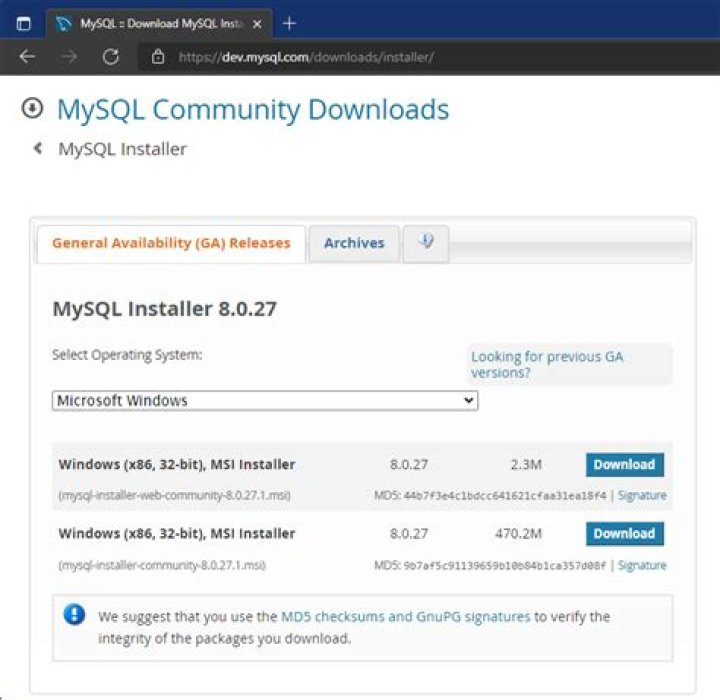Click the browser back arrow

coord(28,56)
